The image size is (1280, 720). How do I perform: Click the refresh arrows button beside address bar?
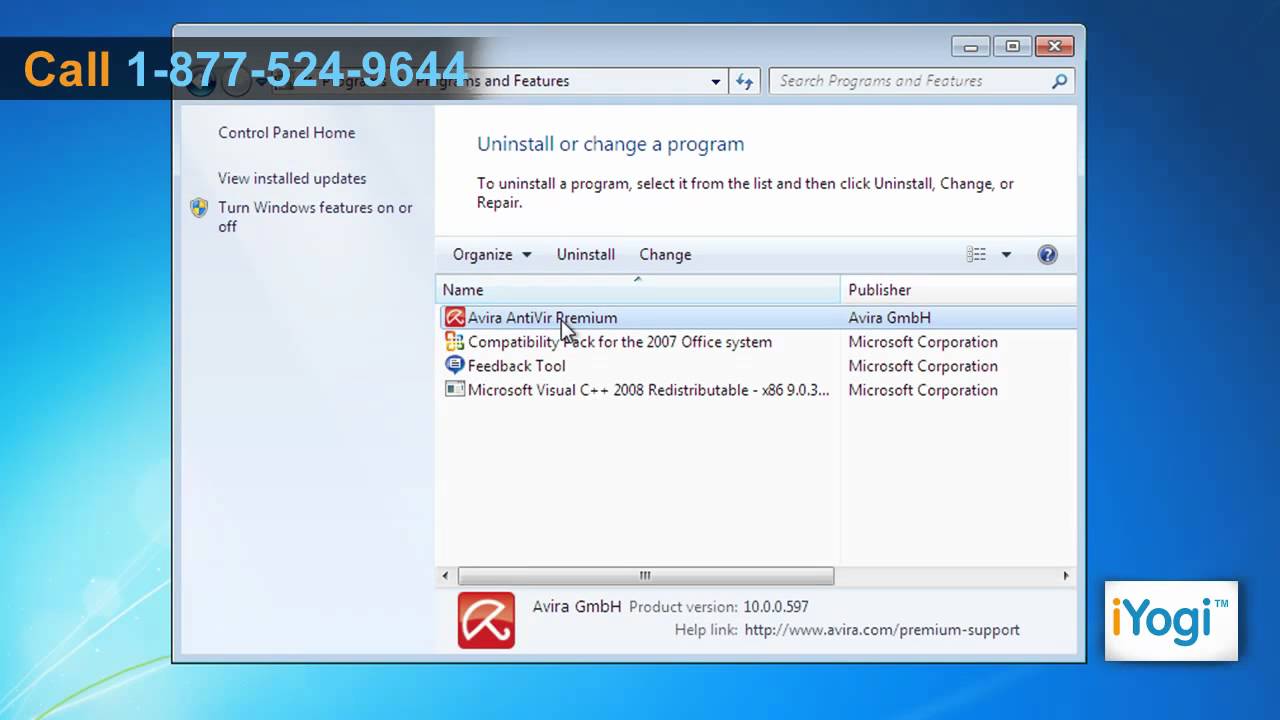point(744,81)
